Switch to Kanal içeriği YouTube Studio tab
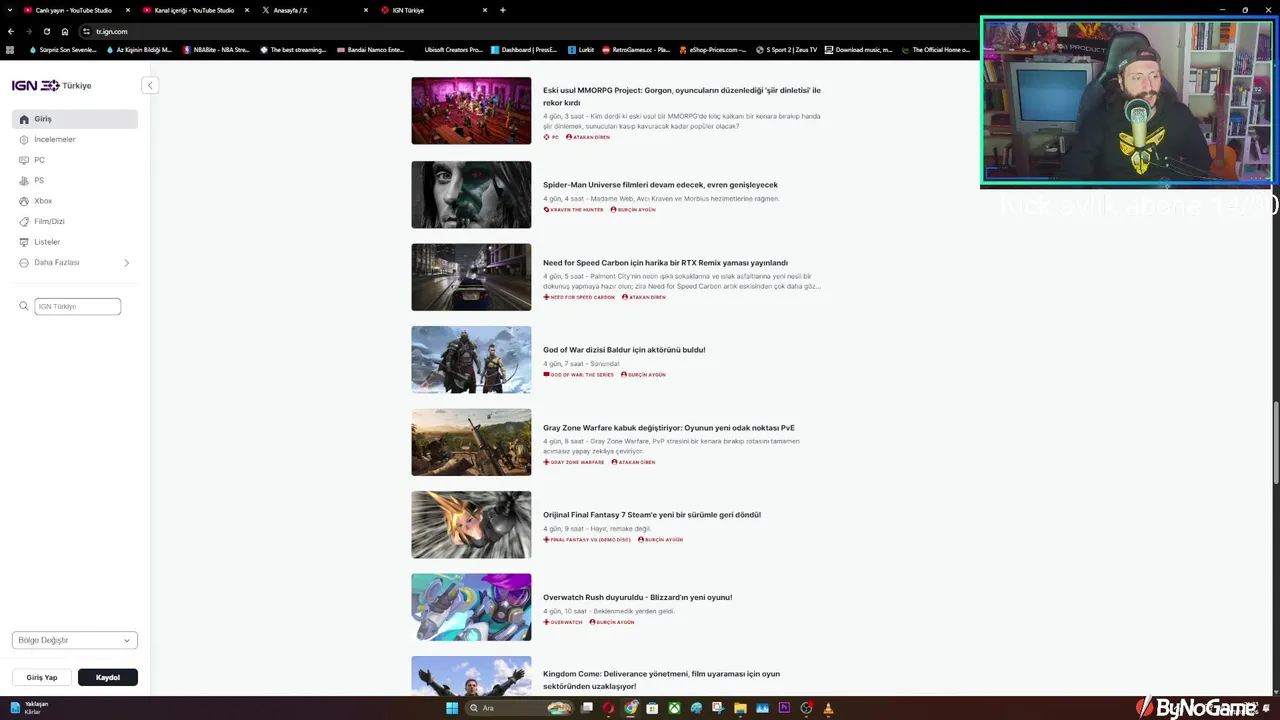Viewport: 1280px width, 720px height. click(x=193, y=10)
